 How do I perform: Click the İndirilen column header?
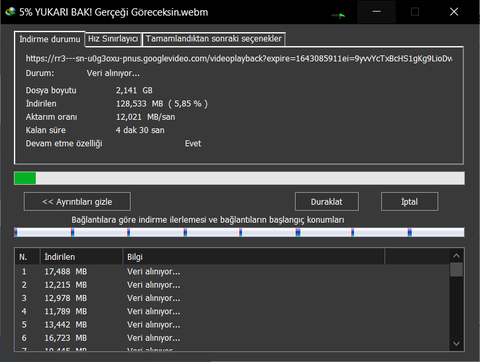click(x=81, y=257)
